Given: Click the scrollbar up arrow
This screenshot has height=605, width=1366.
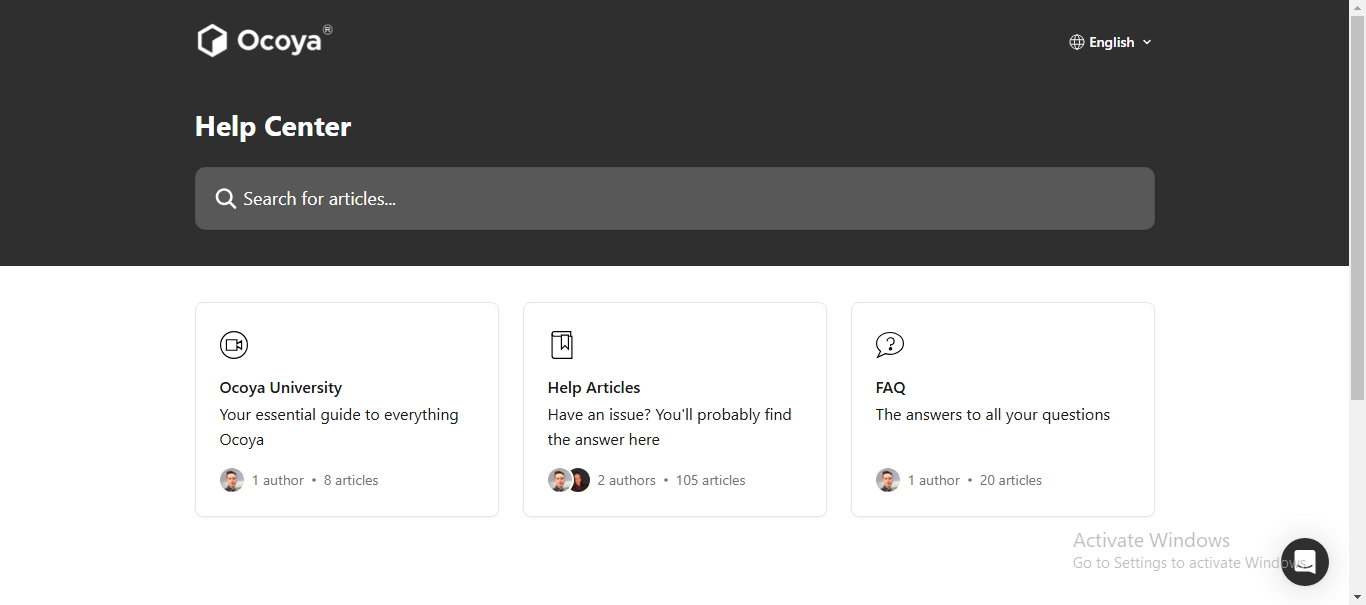Looking at the screenshot, I should (1357, 7).
